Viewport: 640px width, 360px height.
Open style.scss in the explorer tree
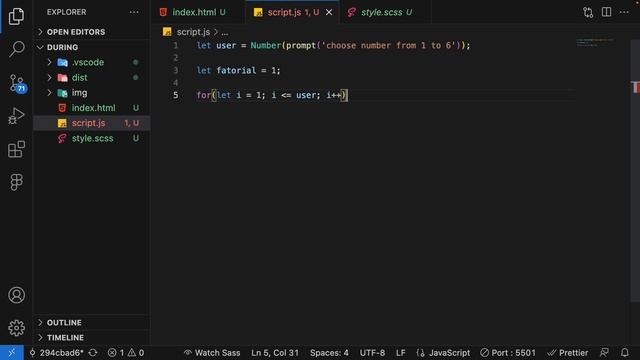coord(91,138)
